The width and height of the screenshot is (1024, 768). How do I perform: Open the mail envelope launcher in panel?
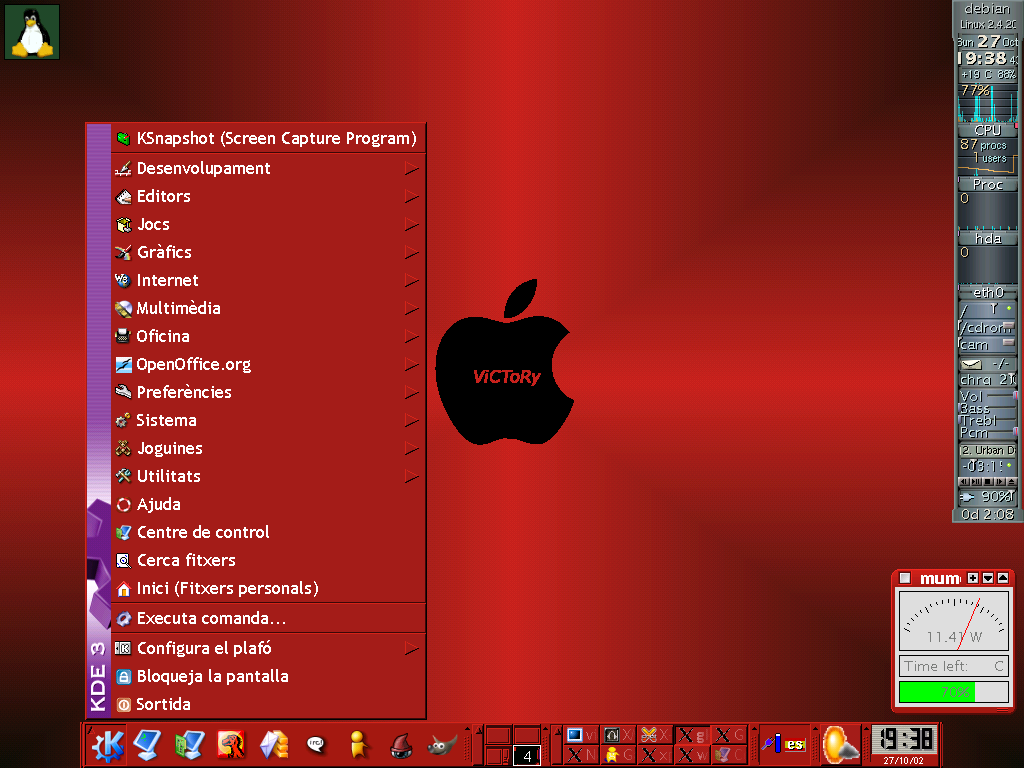coord(274,745)
